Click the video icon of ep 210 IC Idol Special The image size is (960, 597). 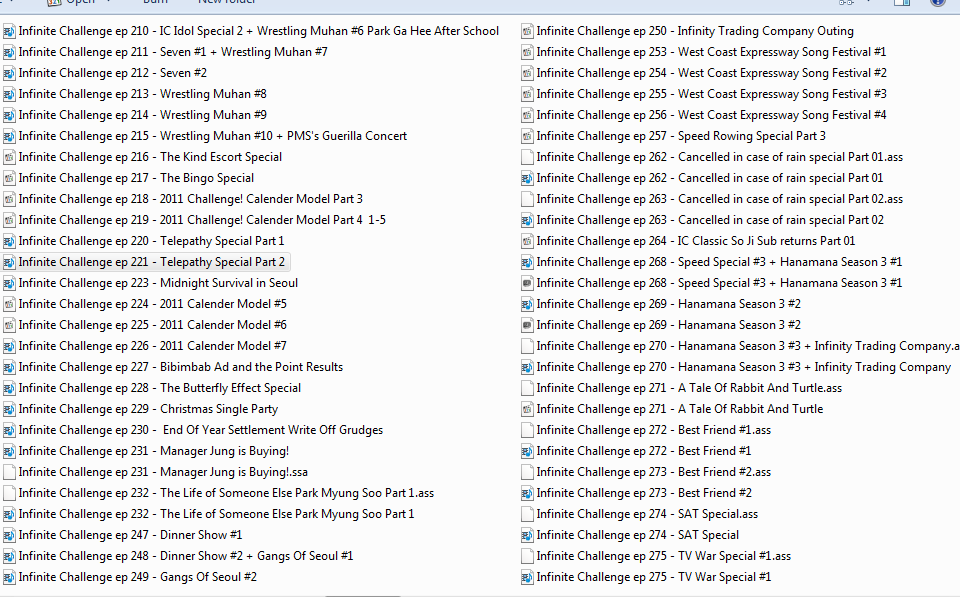9,31
